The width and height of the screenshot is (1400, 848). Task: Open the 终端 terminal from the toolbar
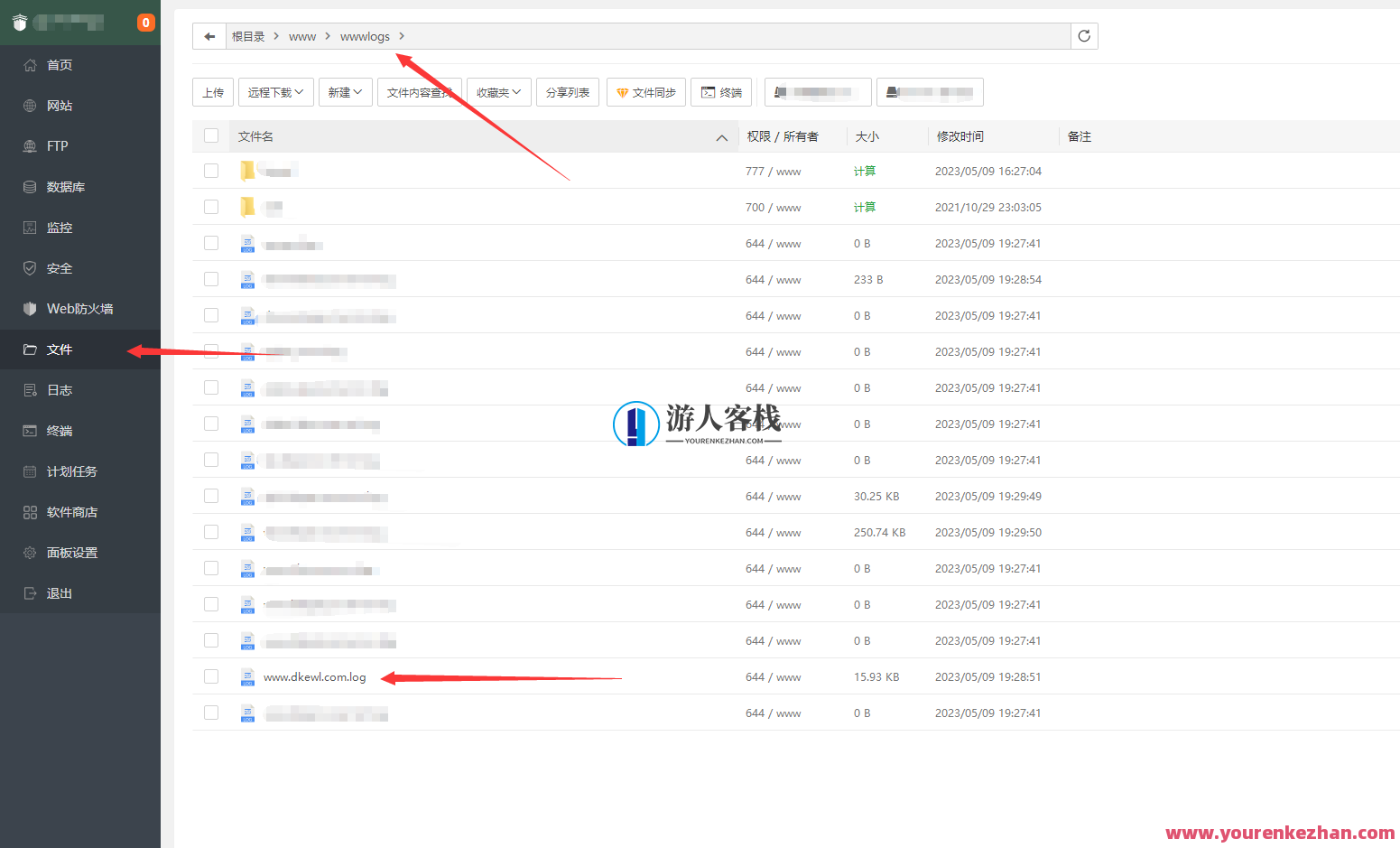tap(721, 91)
